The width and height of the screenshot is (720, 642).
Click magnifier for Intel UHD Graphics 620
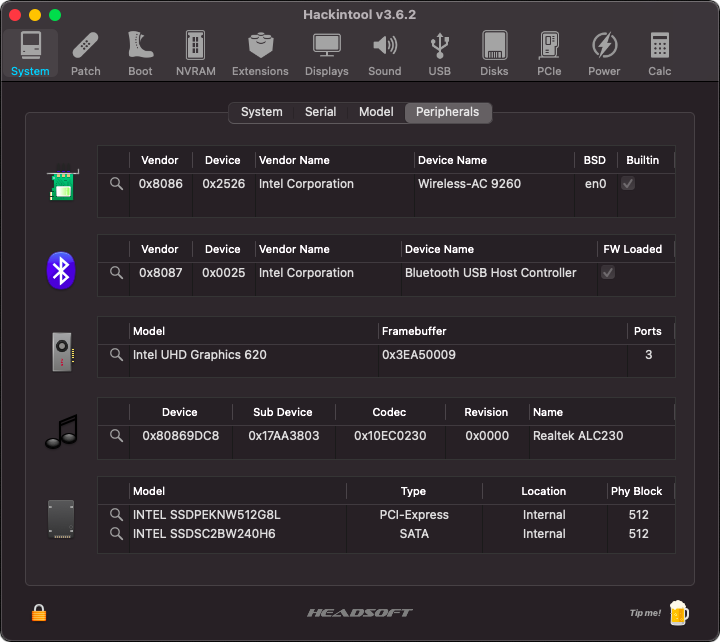pos(117,355)
